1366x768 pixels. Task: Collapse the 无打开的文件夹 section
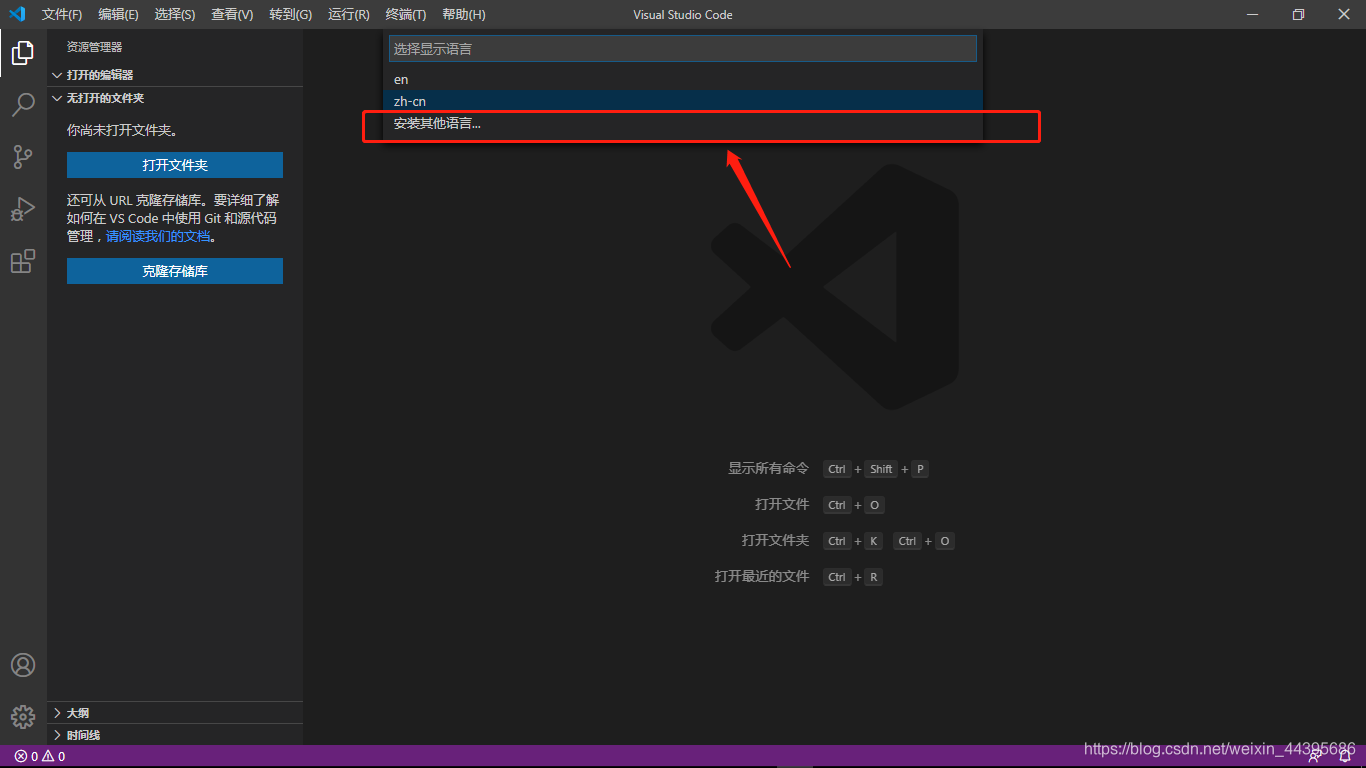tap(175, 98)
